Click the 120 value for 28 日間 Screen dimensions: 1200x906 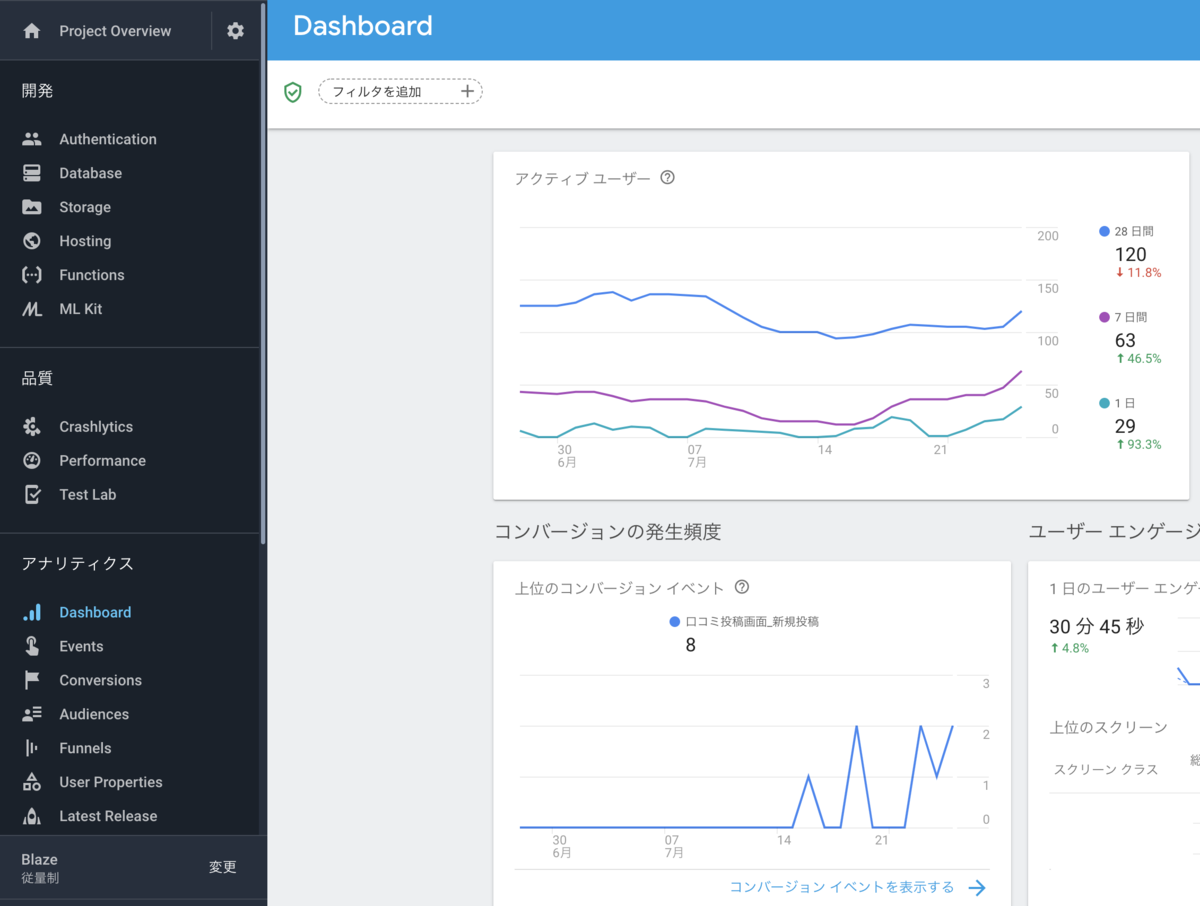(1130, 255)
